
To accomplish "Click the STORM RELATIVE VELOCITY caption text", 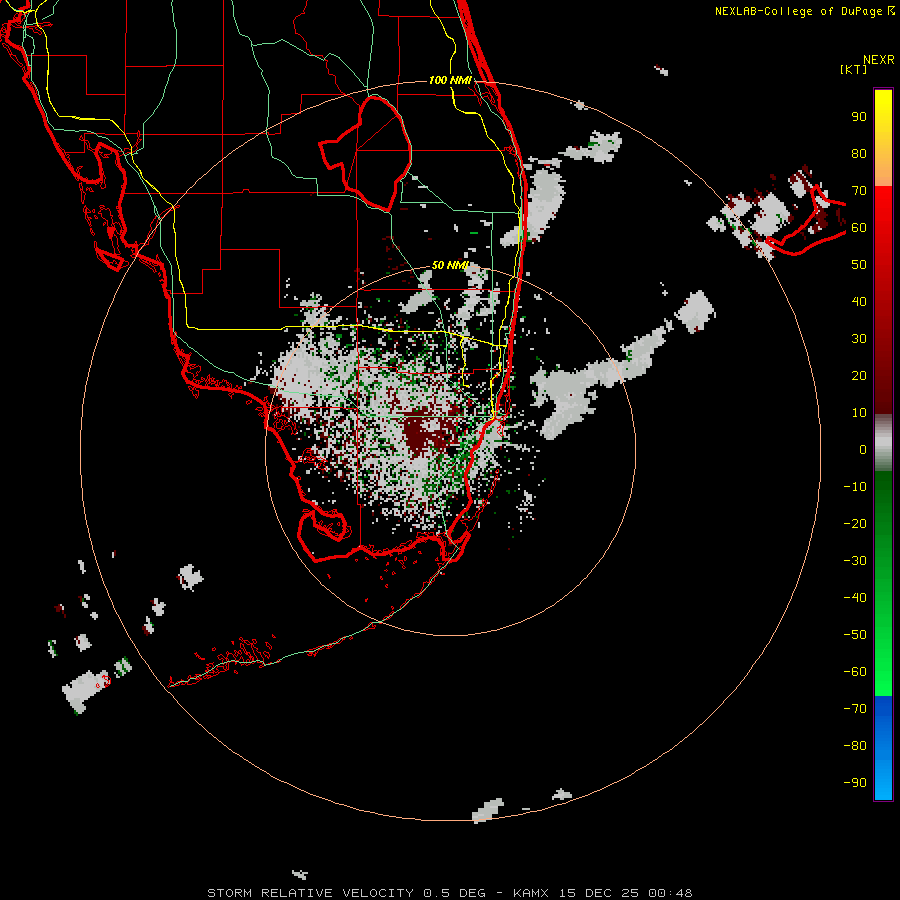I will 310,893.
